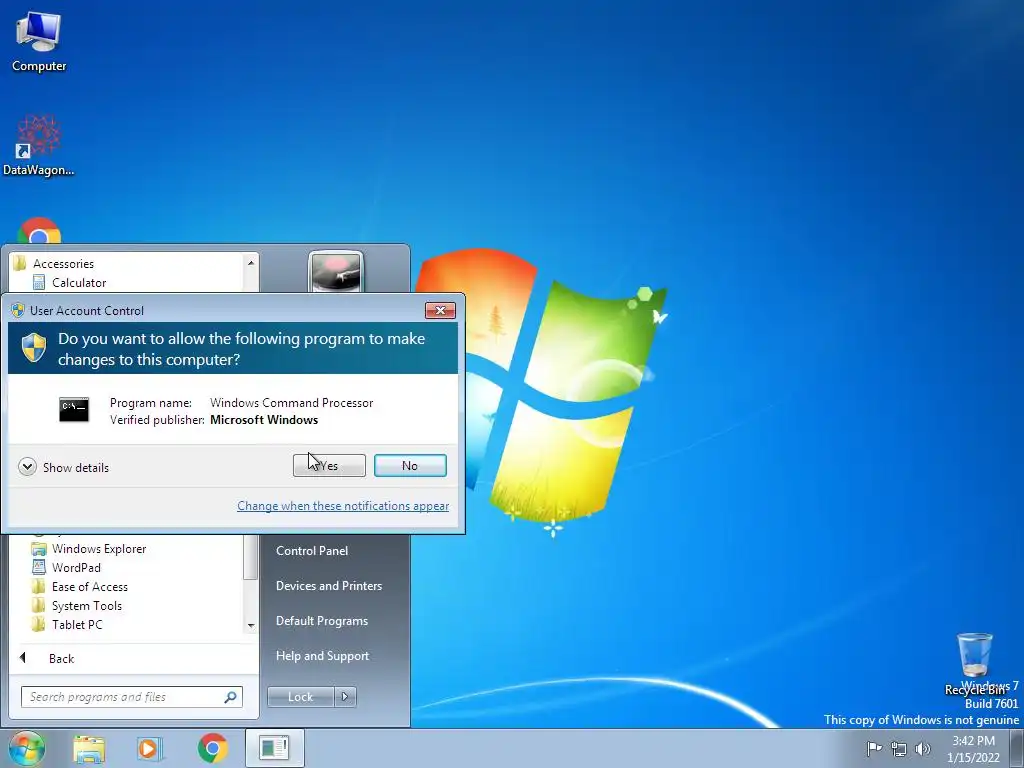The height and width of the screenshot is (768, 1024).
Task: Open Google Chrome from the taskbar
Action: pos(212,748)
